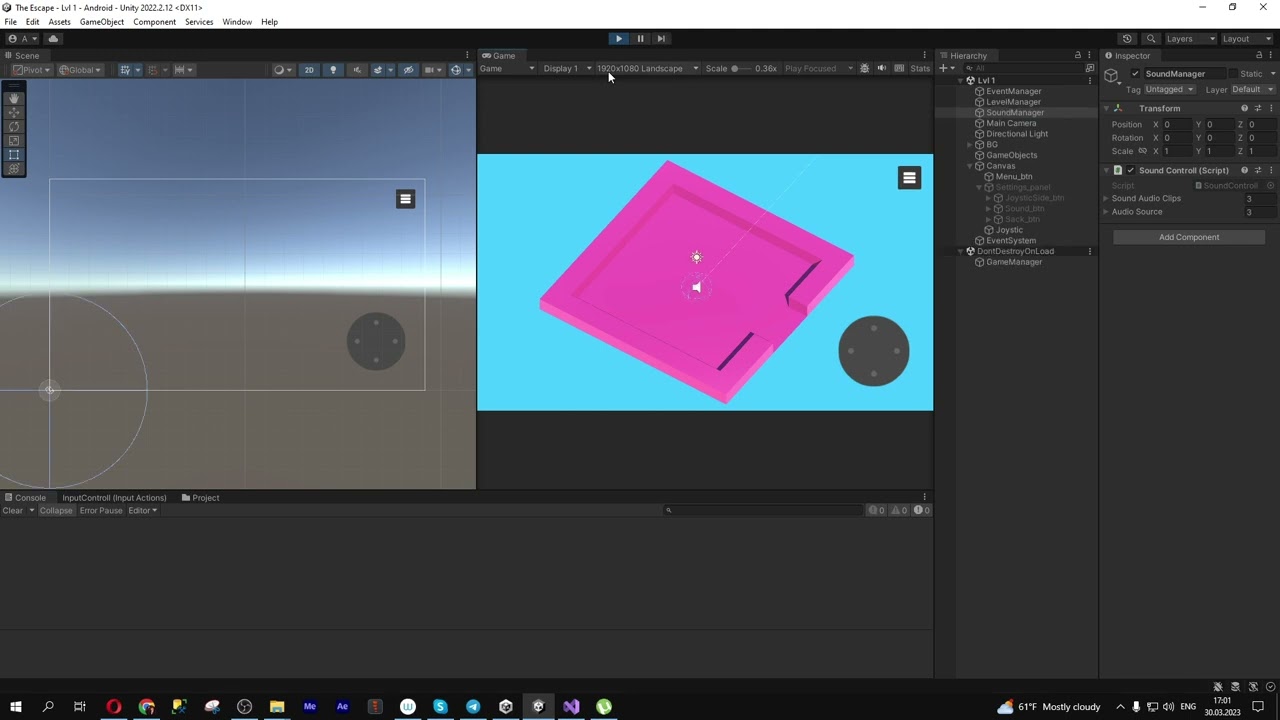1280x720 pixels.
Task: Click the hamburger menu button in Game view
Action: [x=909, y=178]
